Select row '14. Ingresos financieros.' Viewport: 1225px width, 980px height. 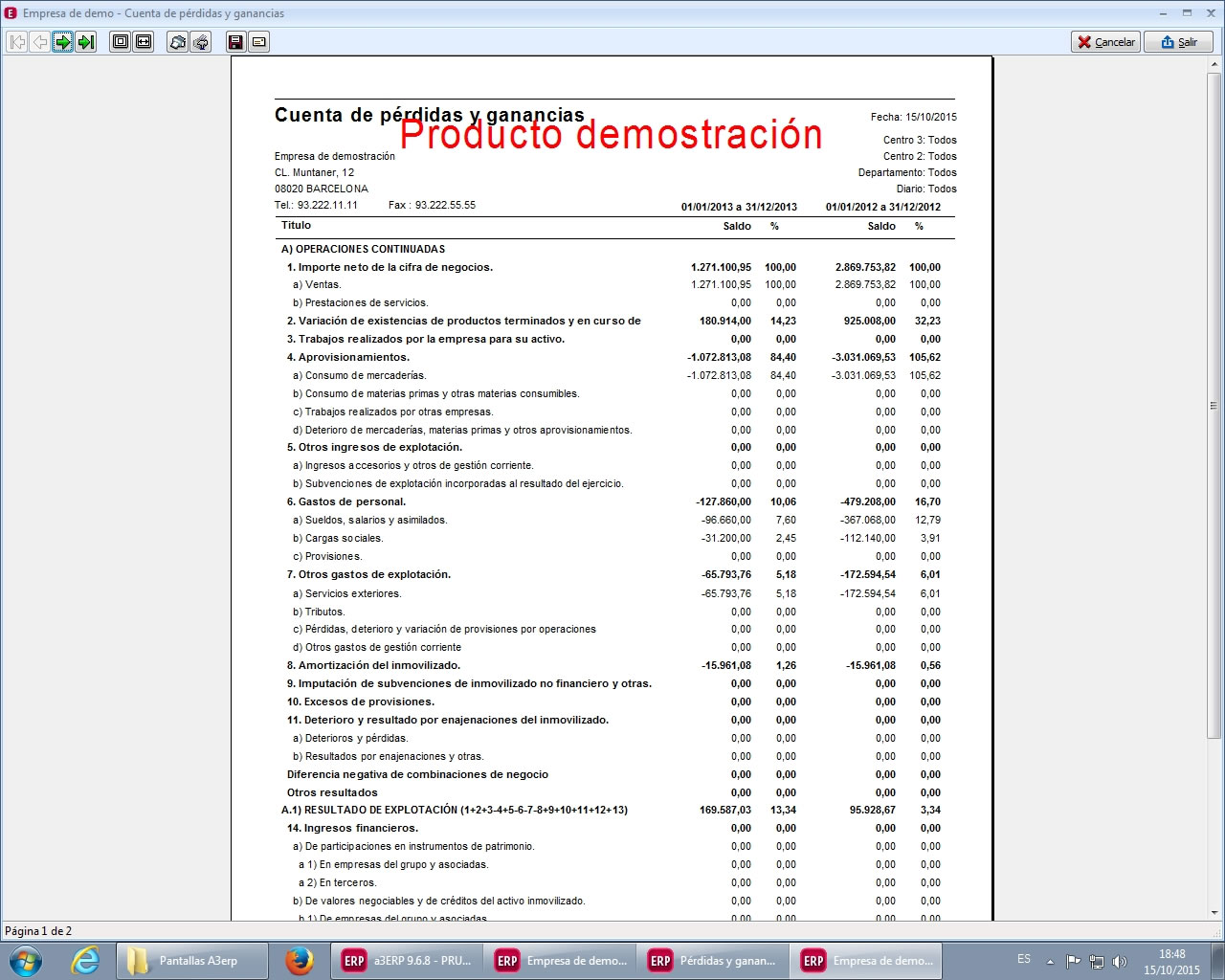[x=613, y=828]
